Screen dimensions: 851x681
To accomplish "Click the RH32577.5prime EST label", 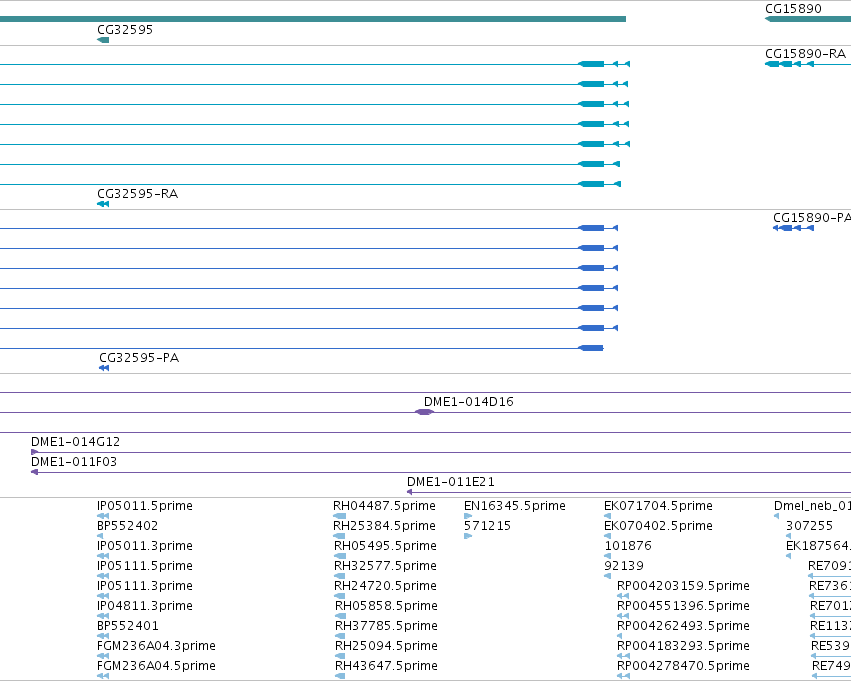I will coord(385,566).
